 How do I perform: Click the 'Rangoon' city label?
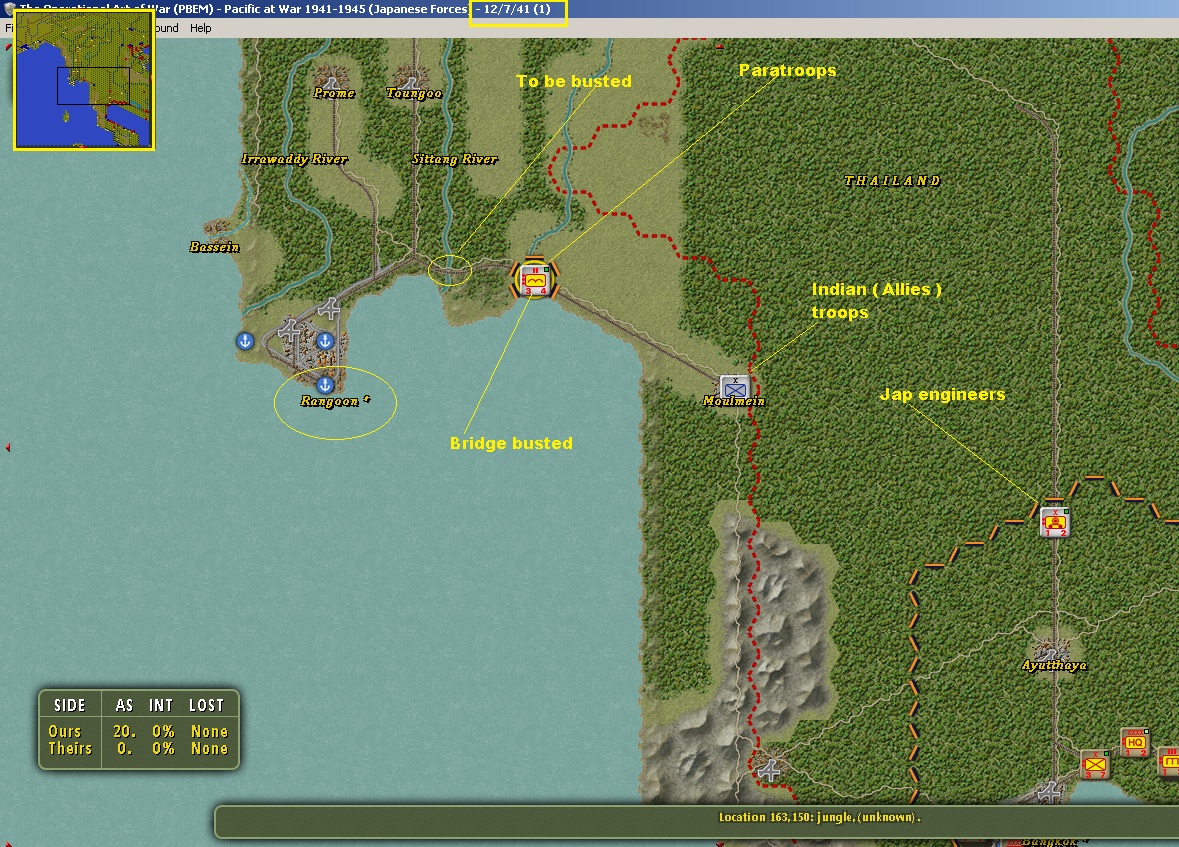329,401
